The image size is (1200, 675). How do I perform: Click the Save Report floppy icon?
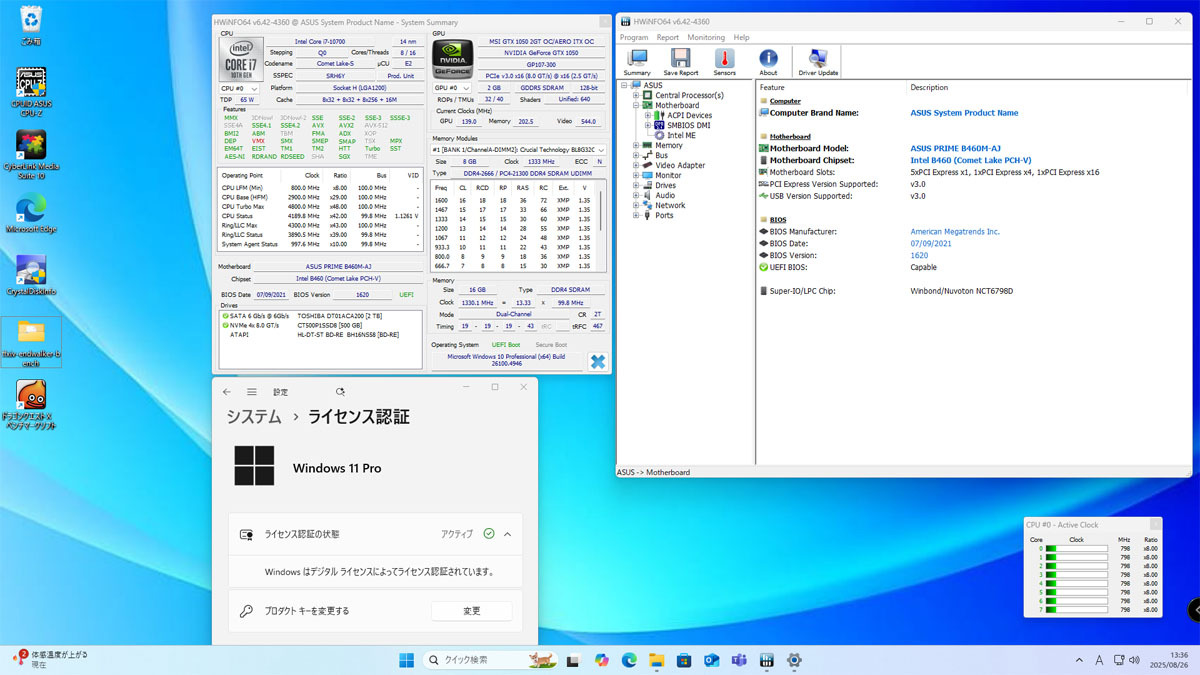[681, 62]
